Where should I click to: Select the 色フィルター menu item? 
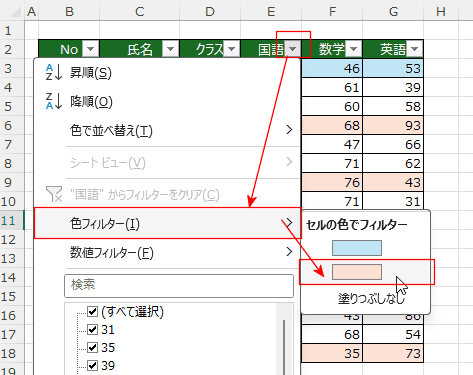[x=167, y=223]
